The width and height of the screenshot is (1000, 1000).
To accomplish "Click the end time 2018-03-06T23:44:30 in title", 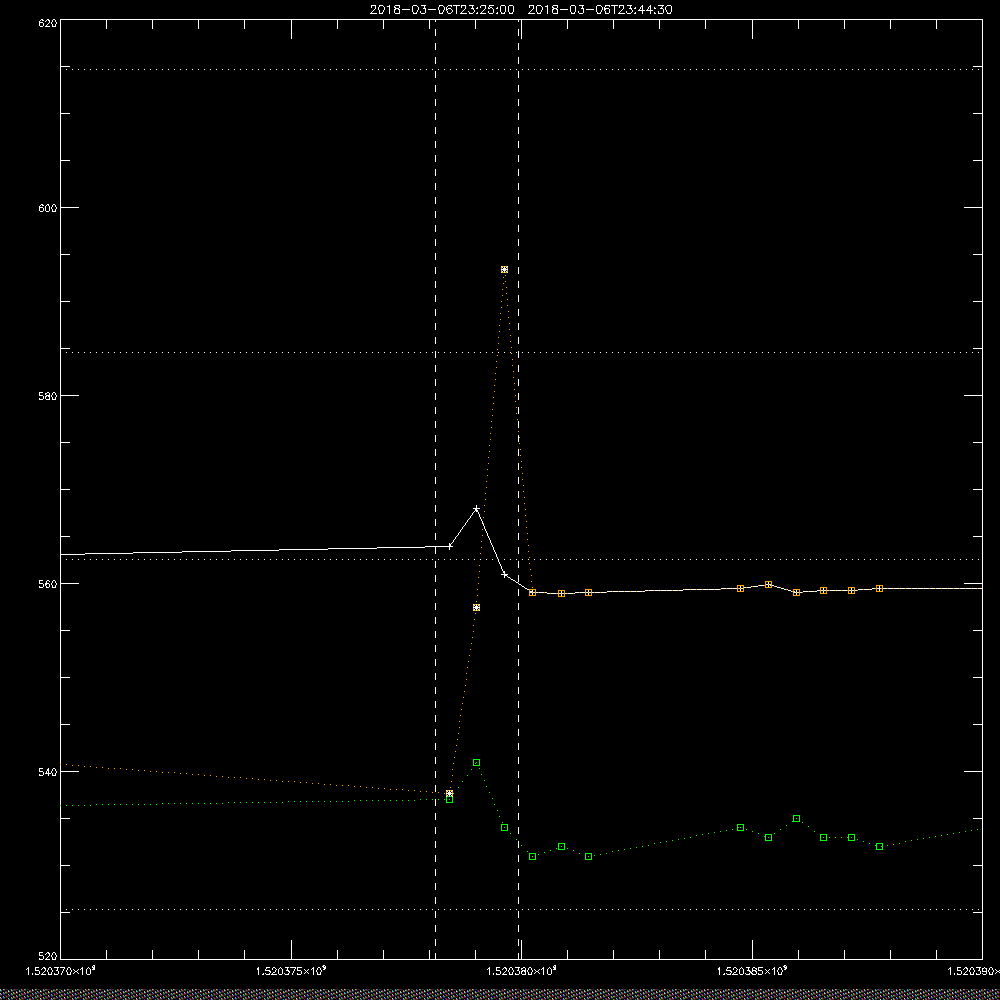I will (x=600, y=10).
